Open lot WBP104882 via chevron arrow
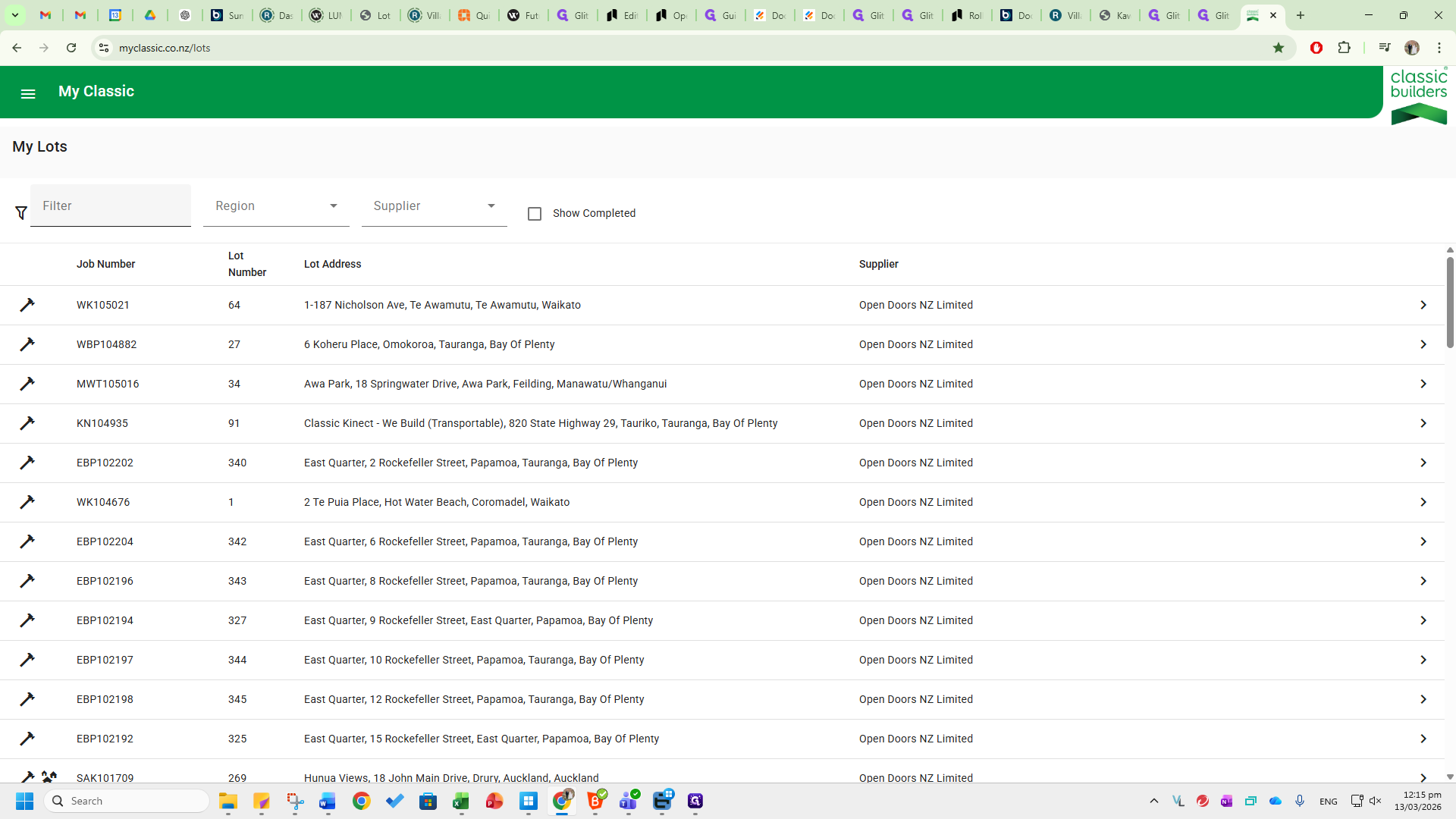The image size is (1456, 819). point(1423,344)
